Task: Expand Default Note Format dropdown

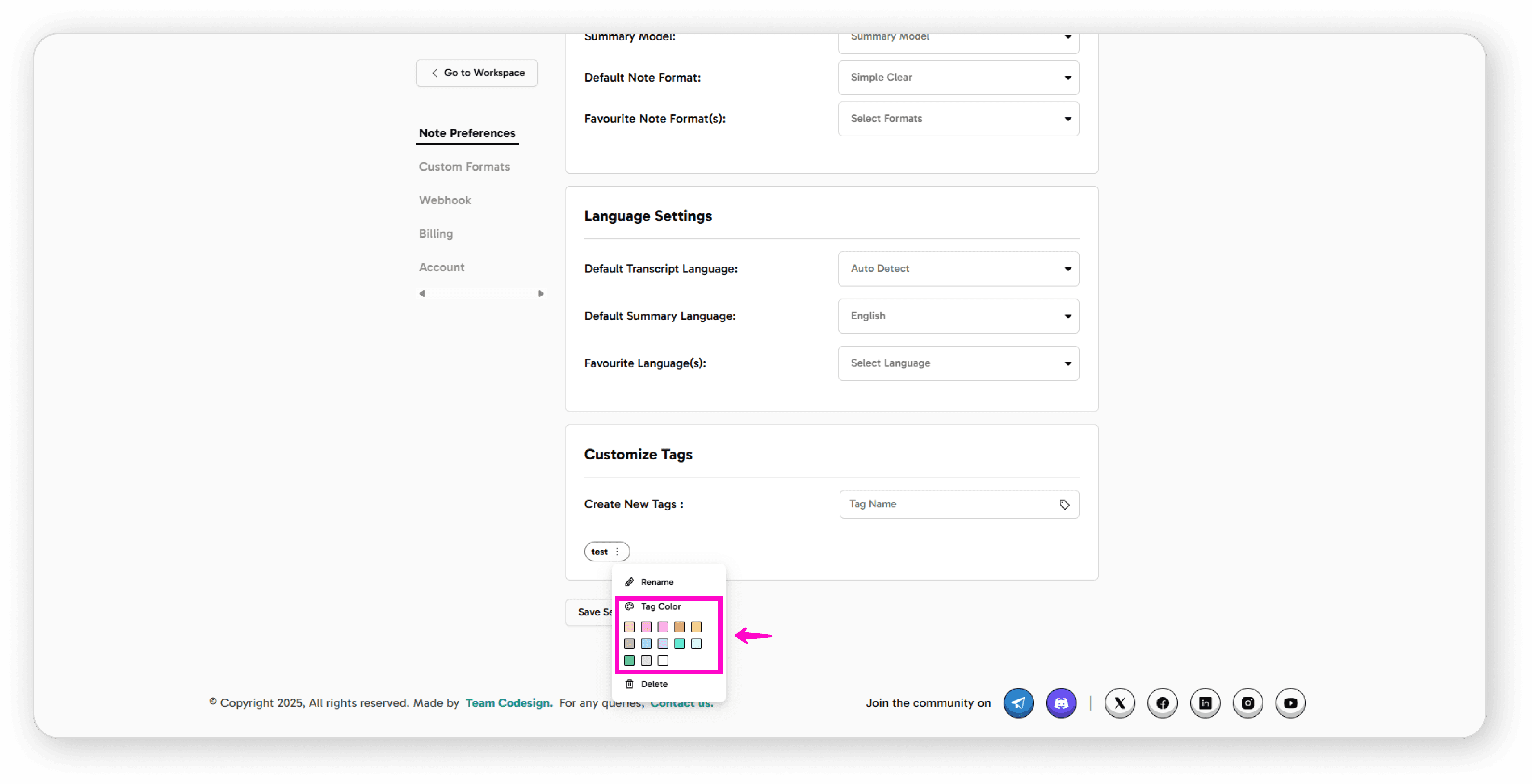Action: click(958, 77)
